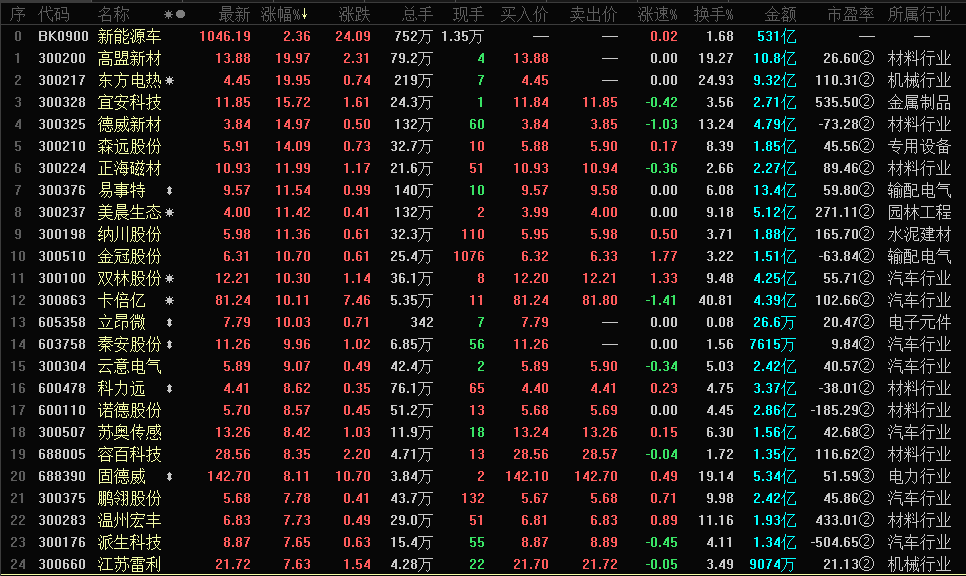Click the circled number after 容百科技's 116.62 P/E
966x576 pixels.
point(866,455)
